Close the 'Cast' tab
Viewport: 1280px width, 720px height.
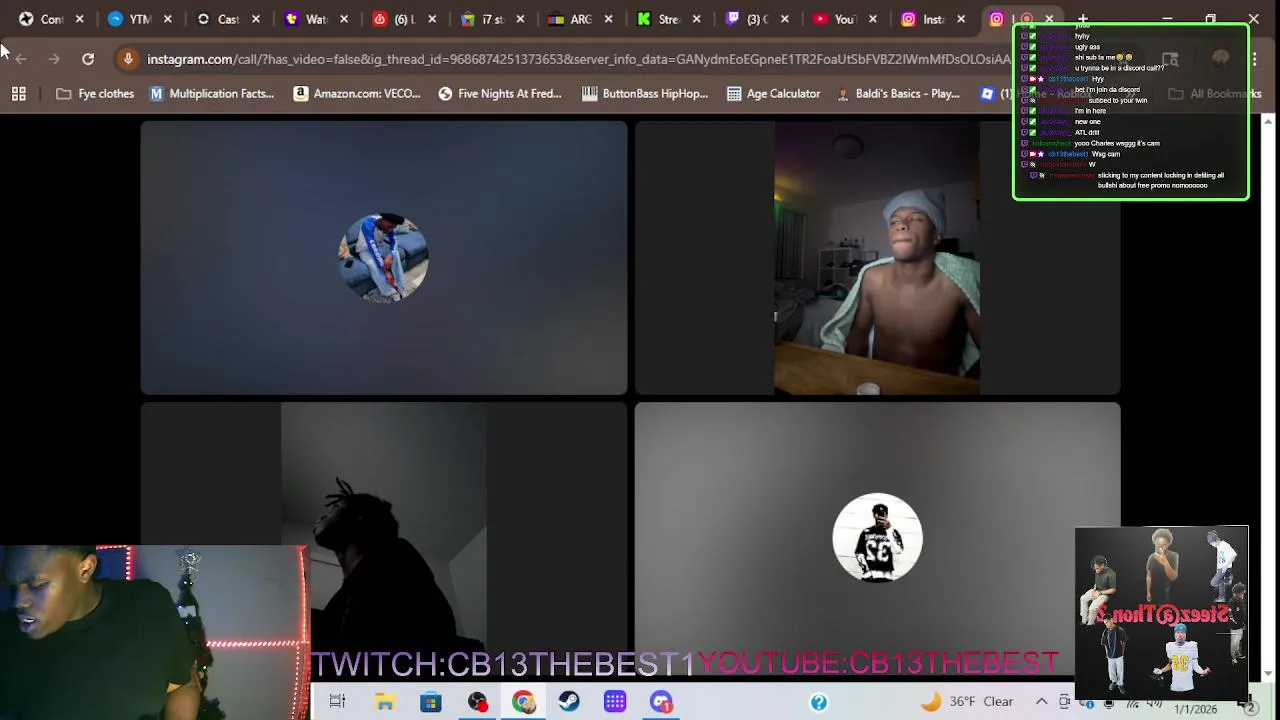coord(256,19)
